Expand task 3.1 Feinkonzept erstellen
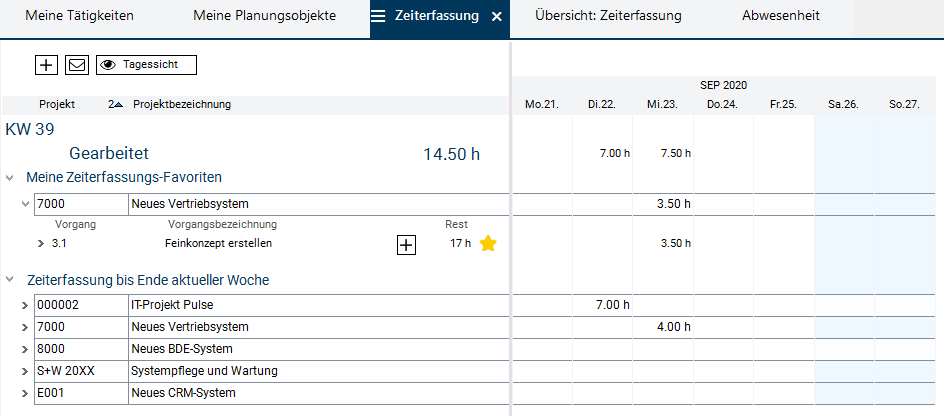Image resolution: width=944 pixels, height=416 pixels. tap(41, 243)
